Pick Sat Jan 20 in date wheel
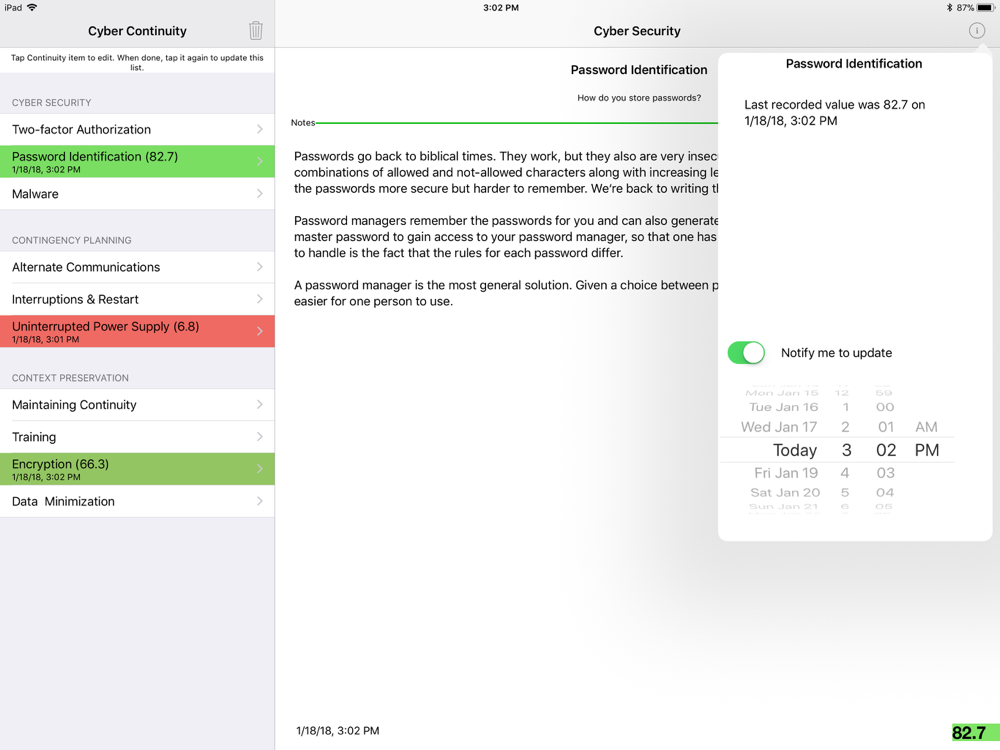 coord(785,492)
